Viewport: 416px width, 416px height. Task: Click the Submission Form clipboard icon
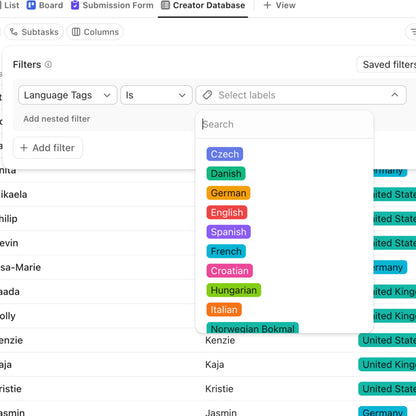tap(75, 5)
